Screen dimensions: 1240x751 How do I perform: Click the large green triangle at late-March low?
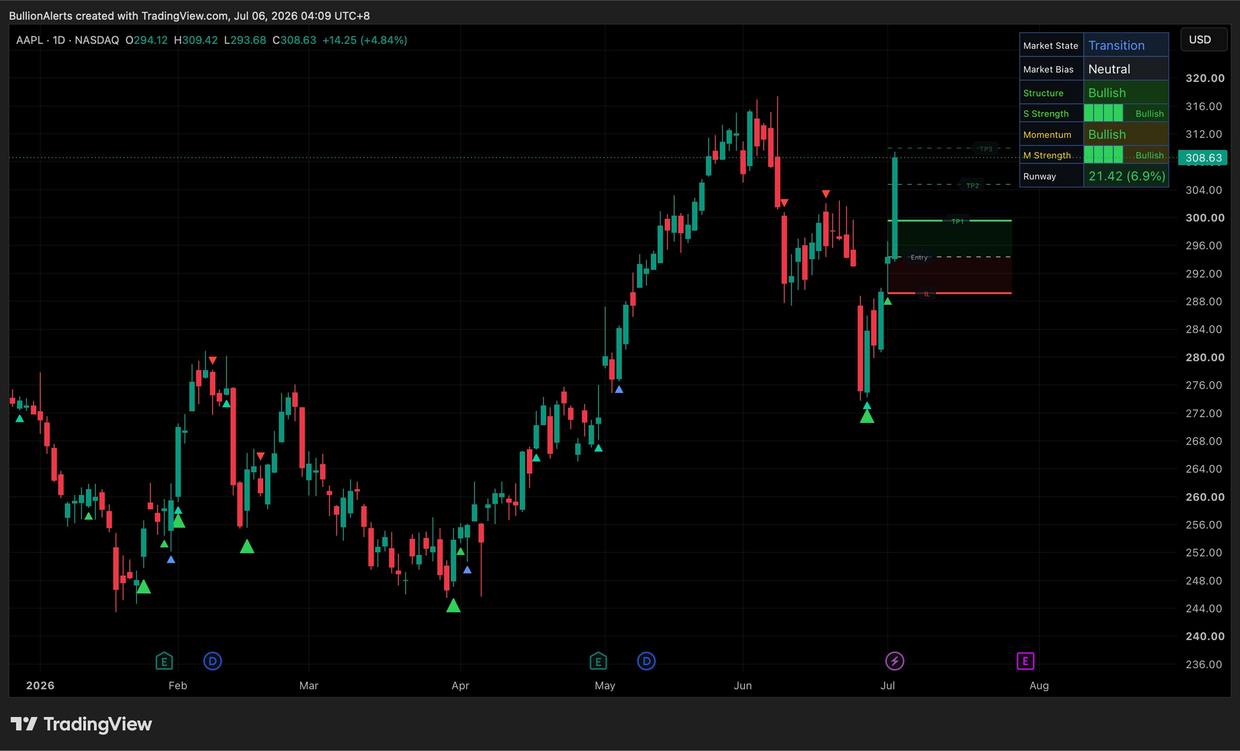coord(453,605)
